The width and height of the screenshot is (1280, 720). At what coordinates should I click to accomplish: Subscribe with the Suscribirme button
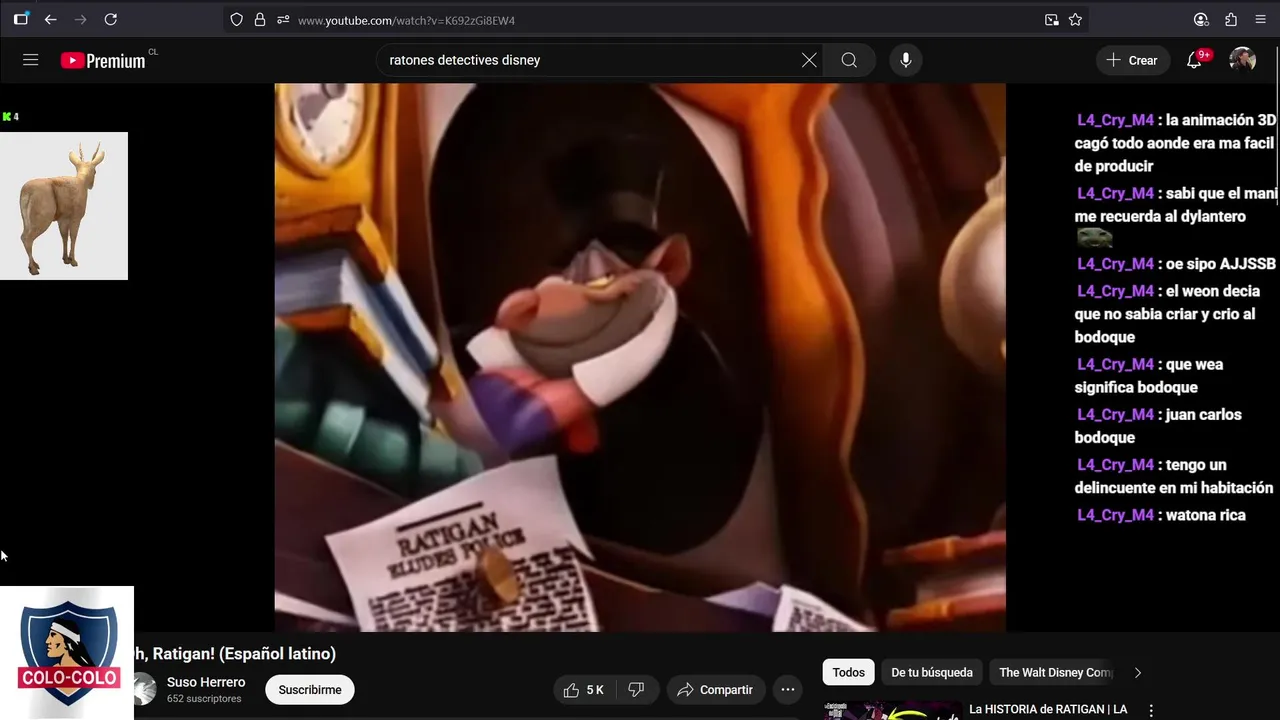tap(310, 690)
